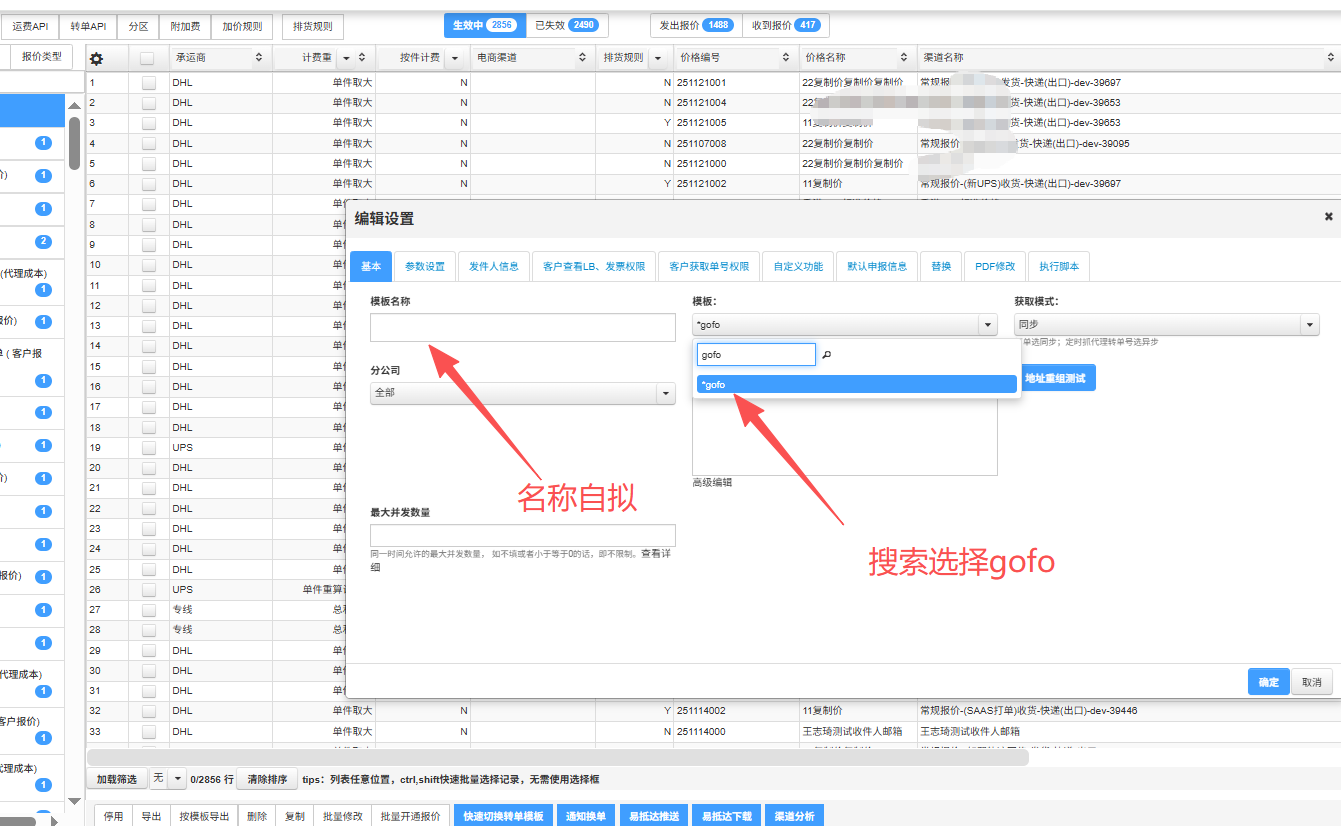Open the 客户查看LB、发票权限 tab
The height and width of the screenshot is (826, 1341).
pos(594,266)
